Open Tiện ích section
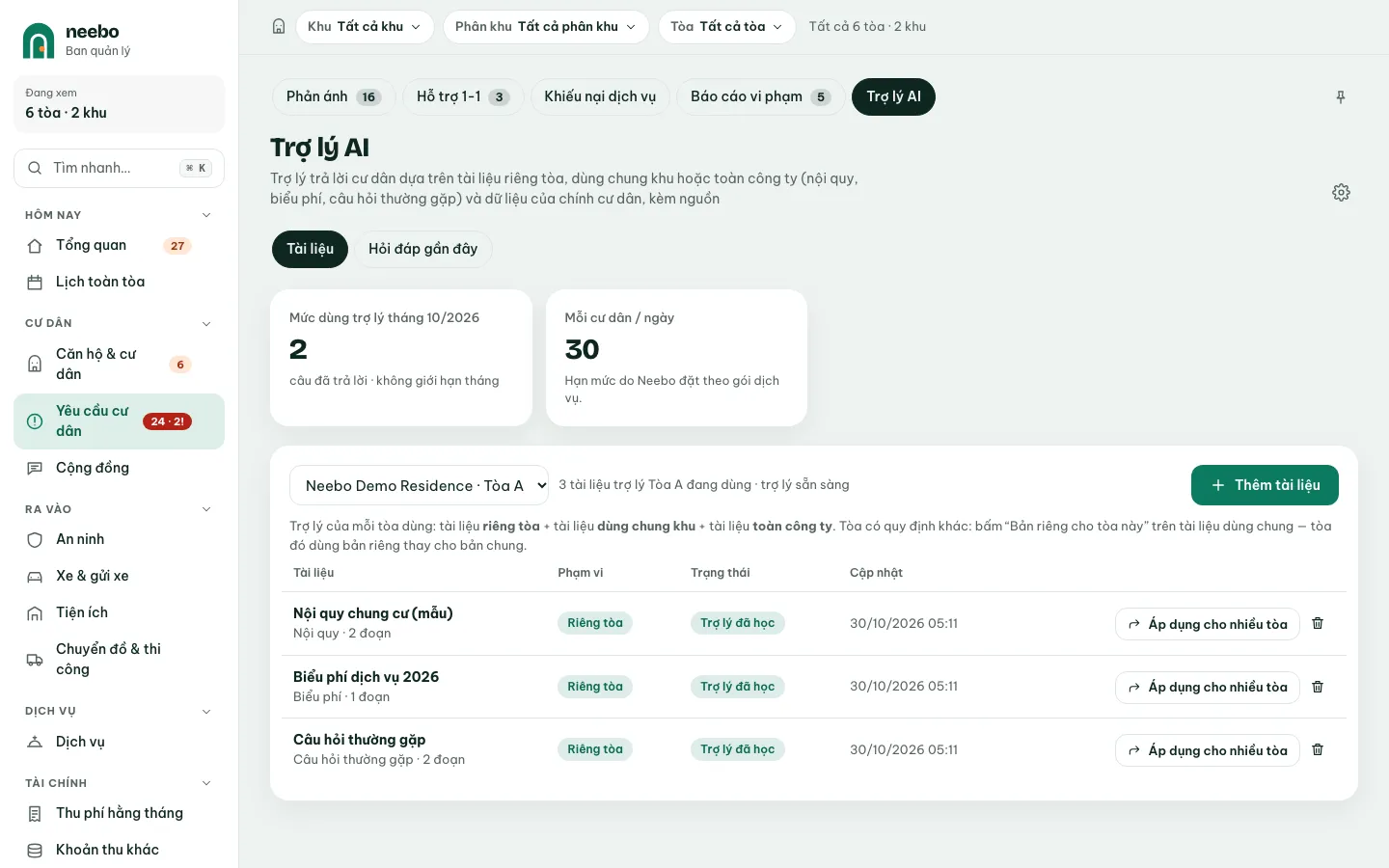 coord(119,612)
